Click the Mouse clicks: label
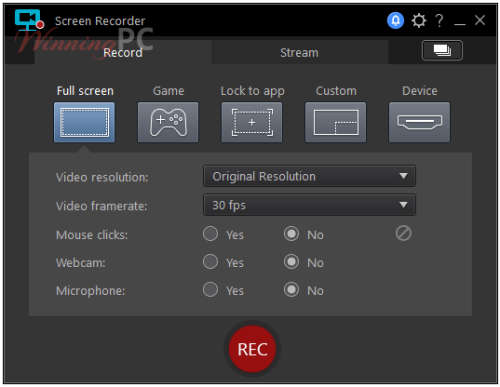Viewport: 500px width, 387px height. click(x=92, y=235)
